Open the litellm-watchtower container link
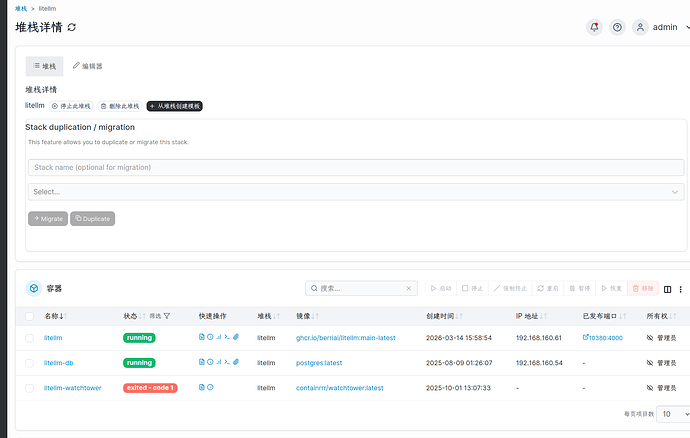 pos(73,388)
